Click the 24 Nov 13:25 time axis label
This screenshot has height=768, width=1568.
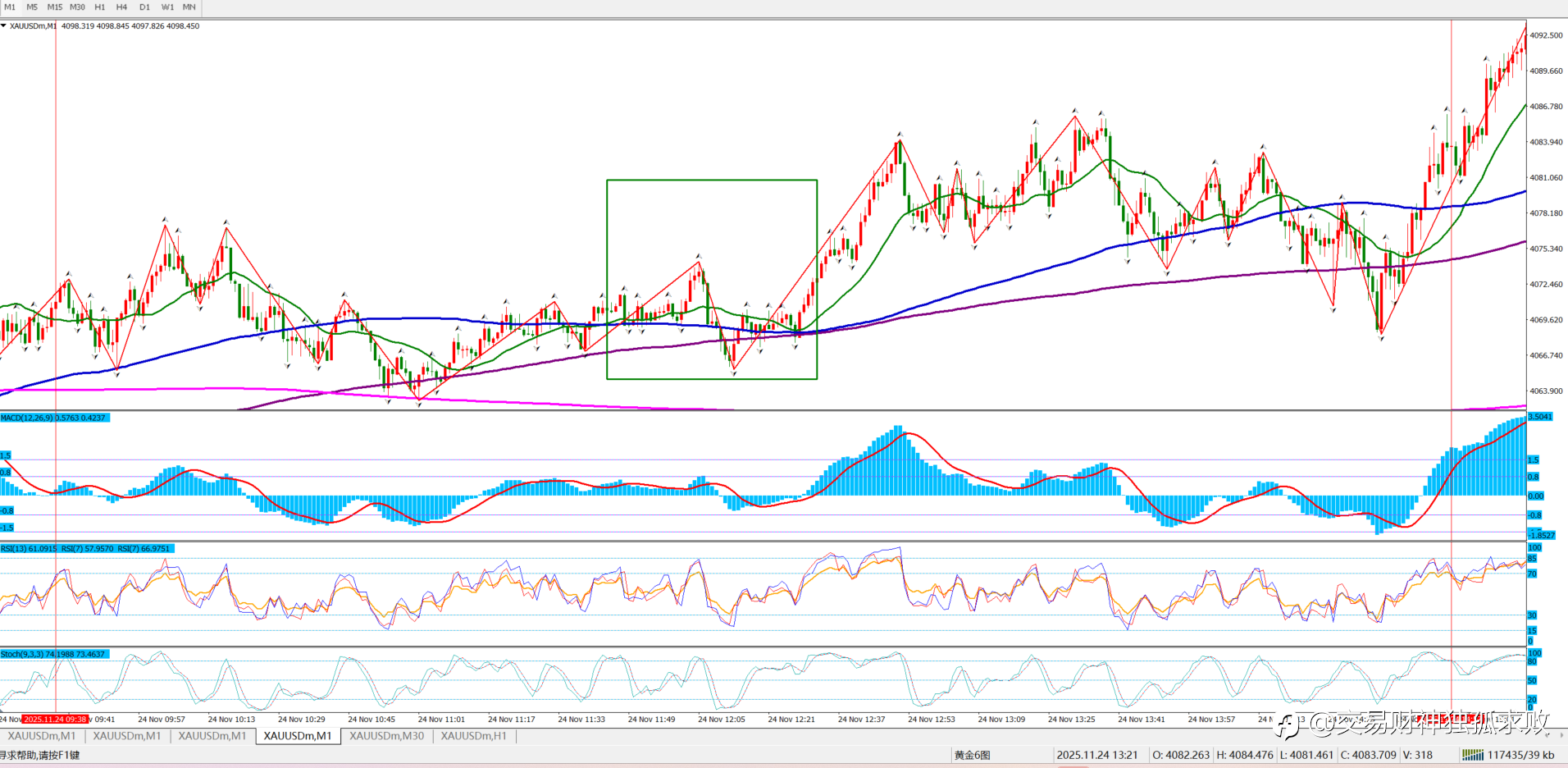click(1071, 720)
